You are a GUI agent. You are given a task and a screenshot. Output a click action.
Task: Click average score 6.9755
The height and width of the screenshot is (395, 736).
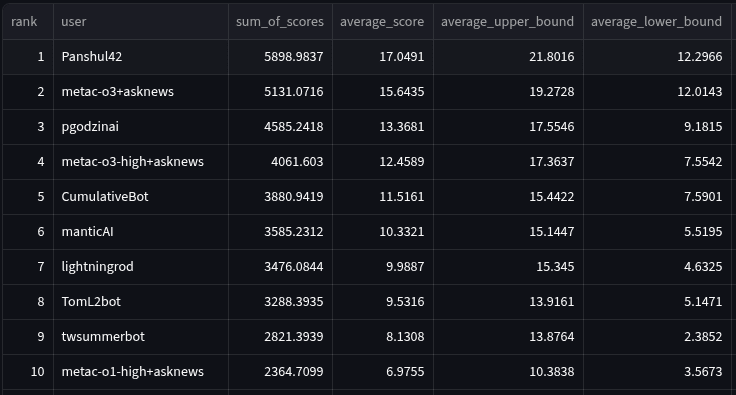383,372
